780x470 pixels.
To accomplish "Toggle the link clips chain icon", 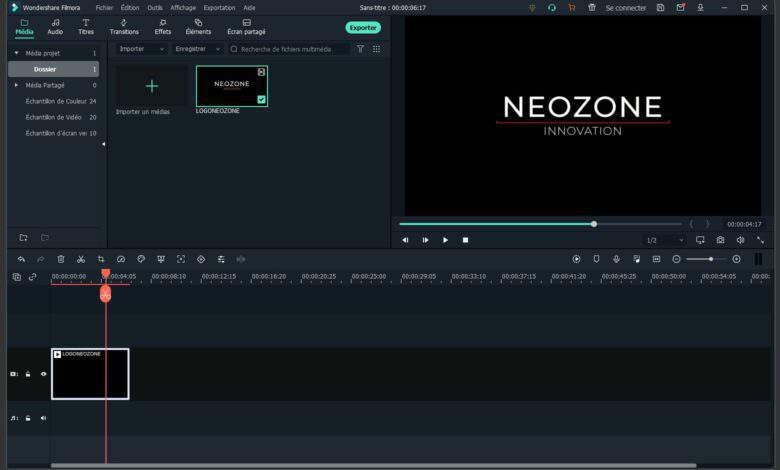I will (32, 277).
